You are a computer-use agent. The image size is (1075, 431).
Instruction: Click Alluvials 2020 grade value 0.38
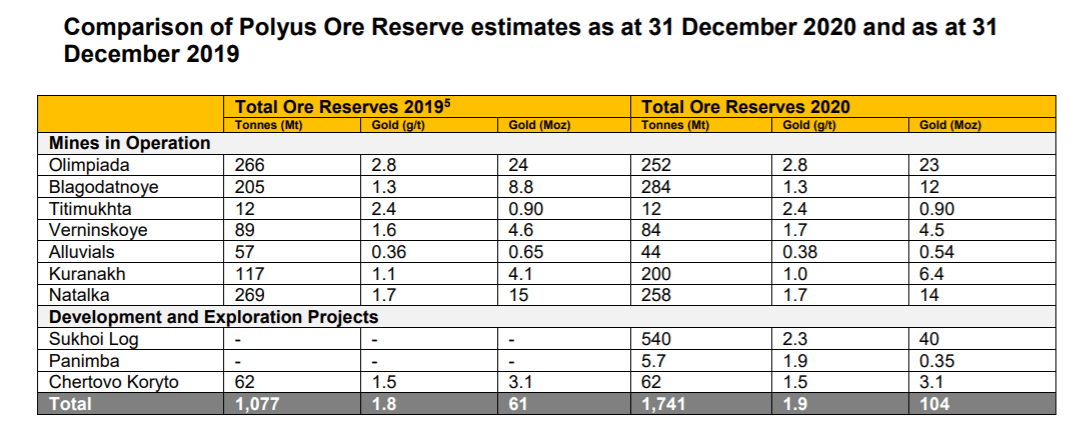(800, 252)
